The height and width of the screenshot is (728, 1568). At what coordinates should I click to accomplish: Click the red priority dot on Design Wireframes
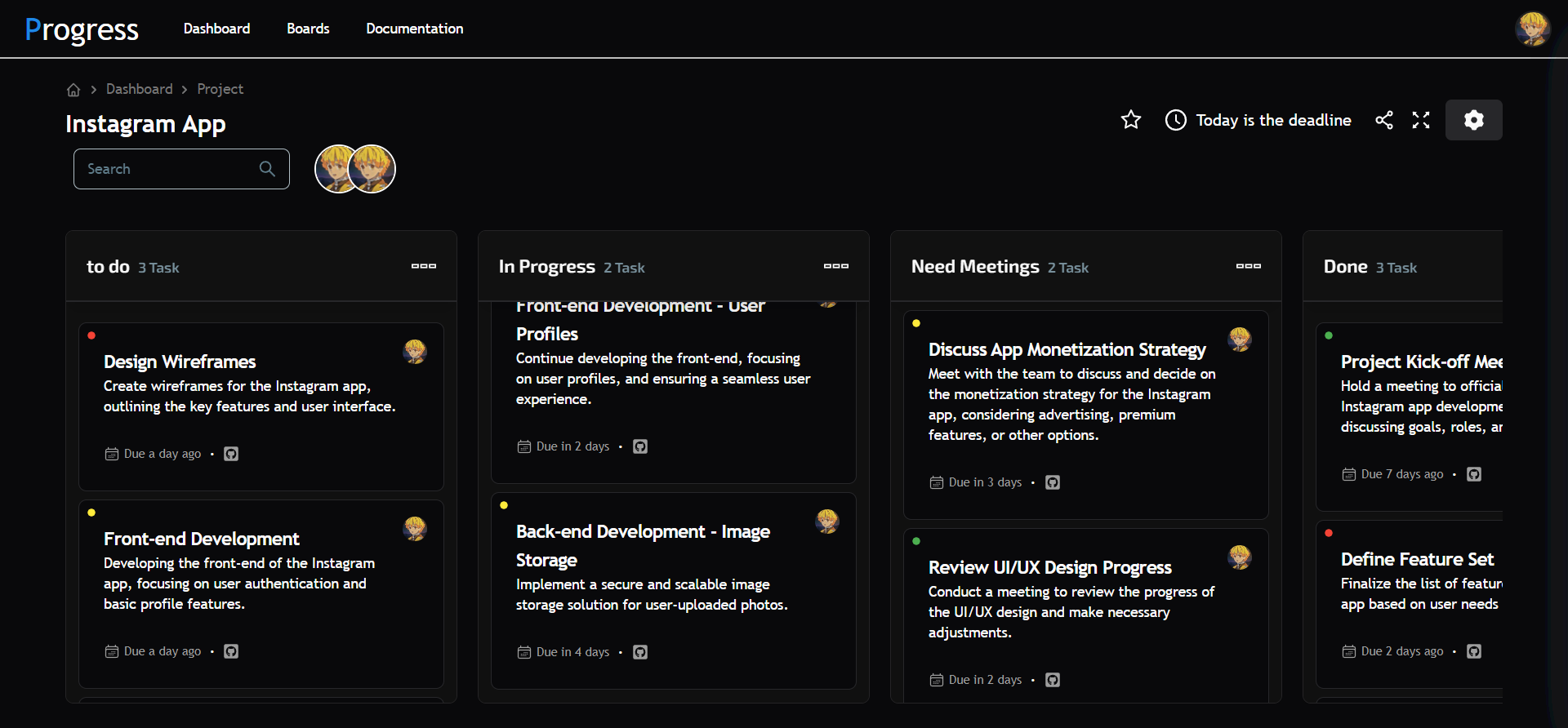pyautogui.click(x=91, y=335)
